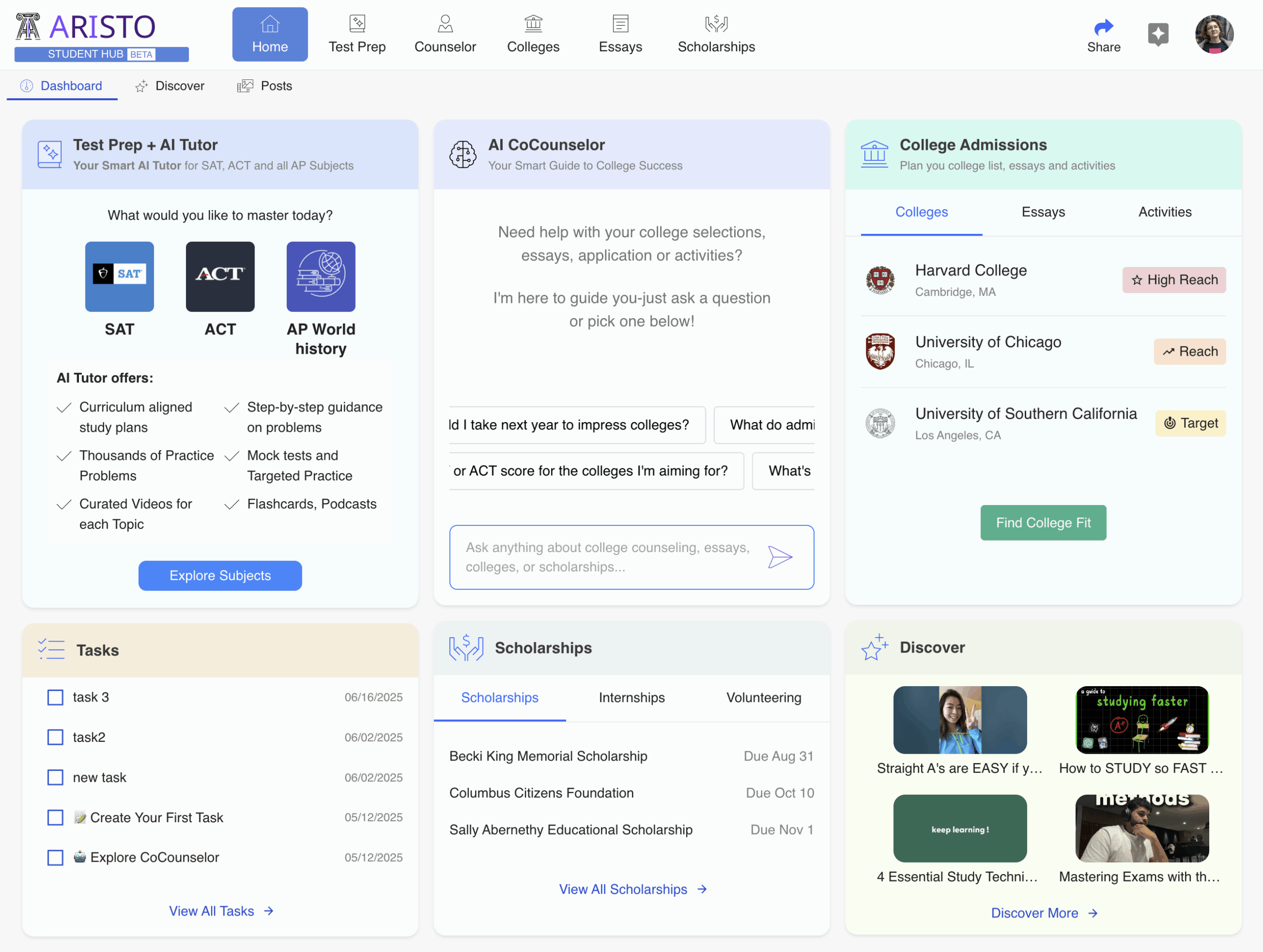
Task: Check the 'Explore CoCounselor' checkbox
Action: coord(55,857)
